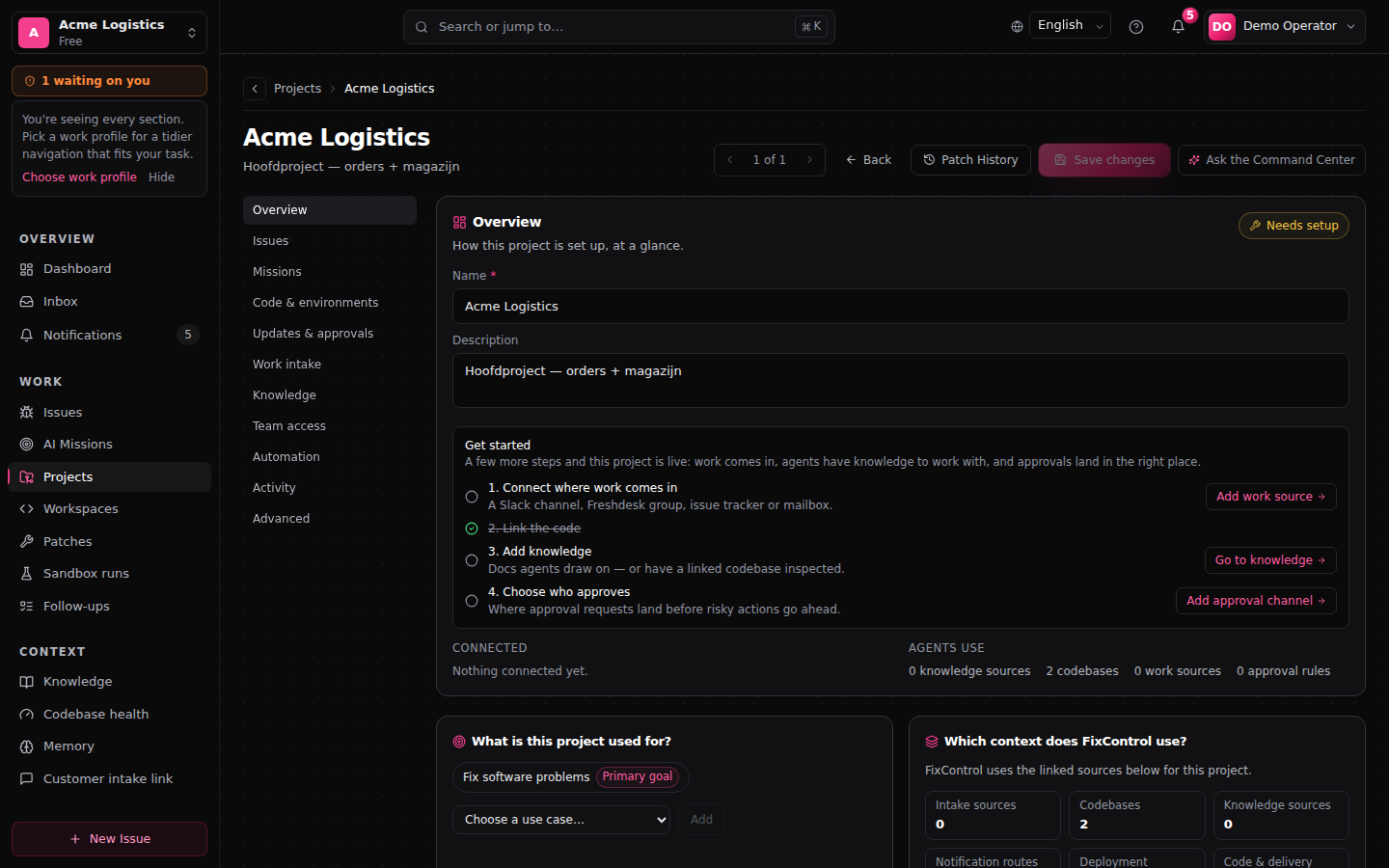Focus the Description text area

pos(901,381)
